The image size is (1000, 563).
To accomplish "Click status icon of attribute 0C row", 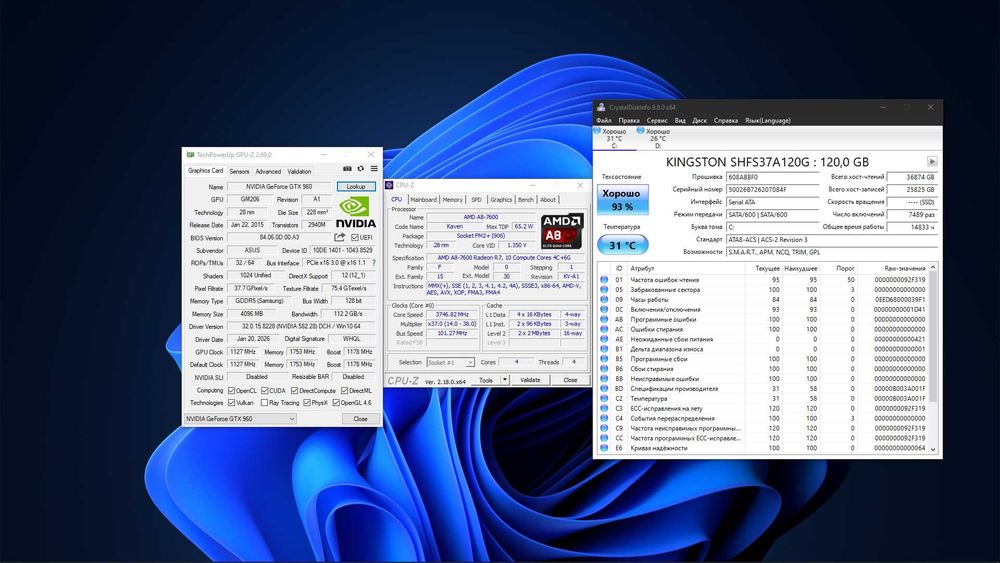I will click(604, 309).
